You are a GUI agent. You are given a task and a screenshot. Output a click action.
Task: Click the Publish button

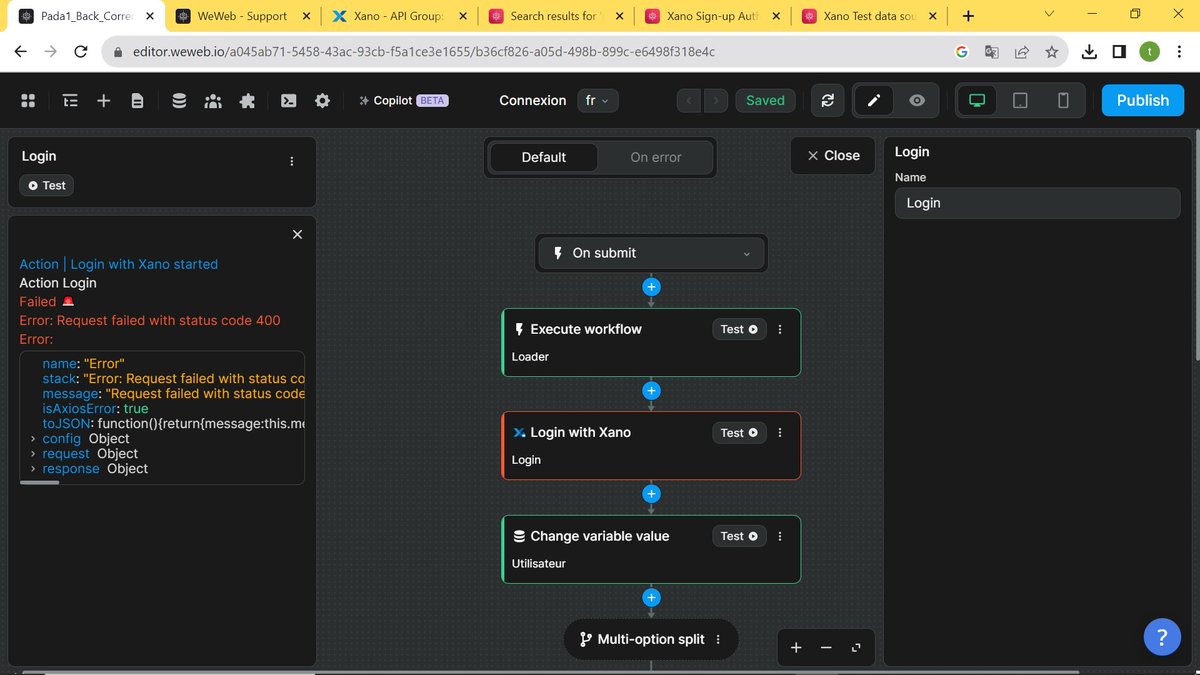point(1143,100)
